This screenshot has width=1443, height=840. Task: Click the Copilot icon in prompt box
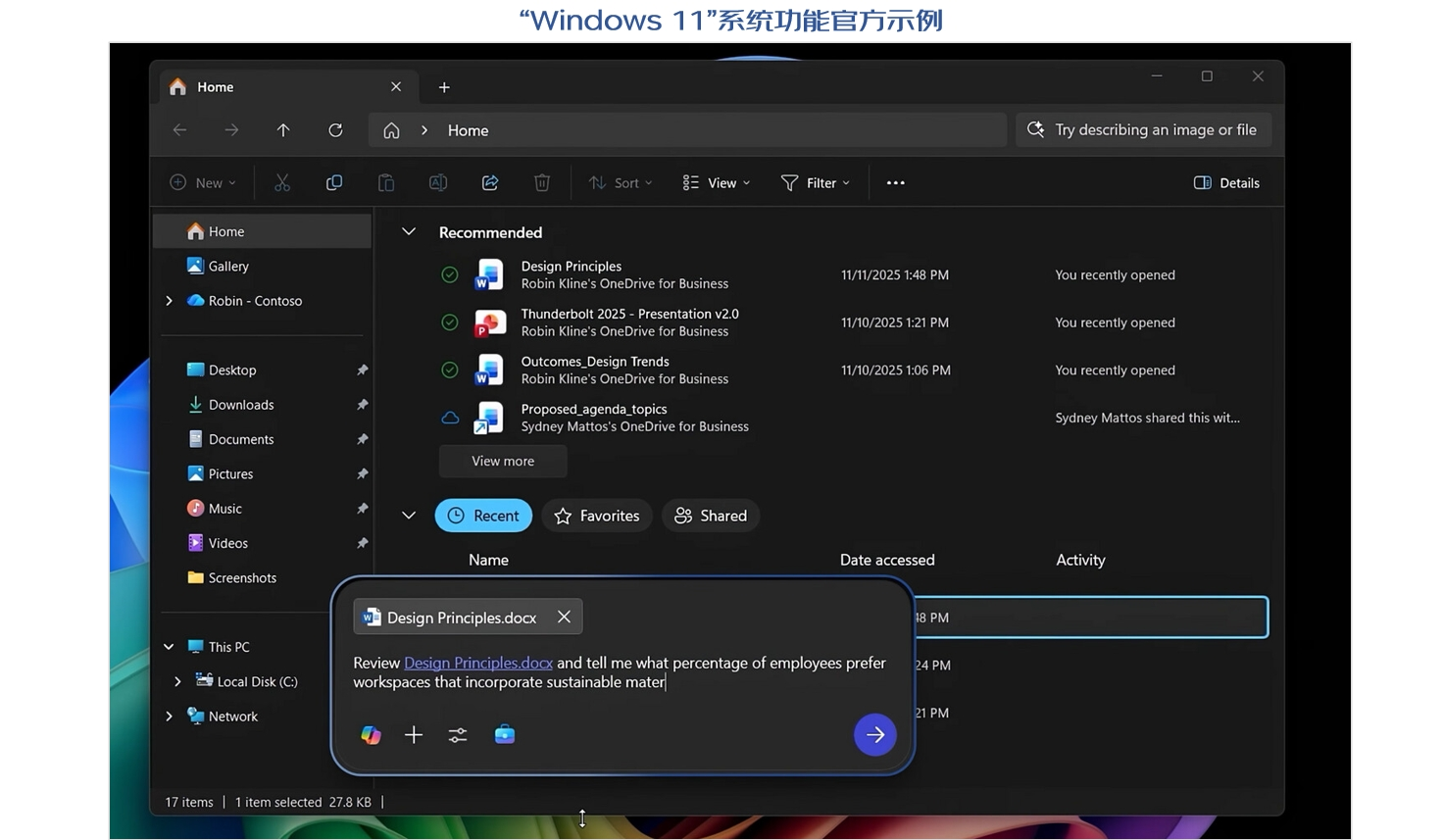(371, 734)
